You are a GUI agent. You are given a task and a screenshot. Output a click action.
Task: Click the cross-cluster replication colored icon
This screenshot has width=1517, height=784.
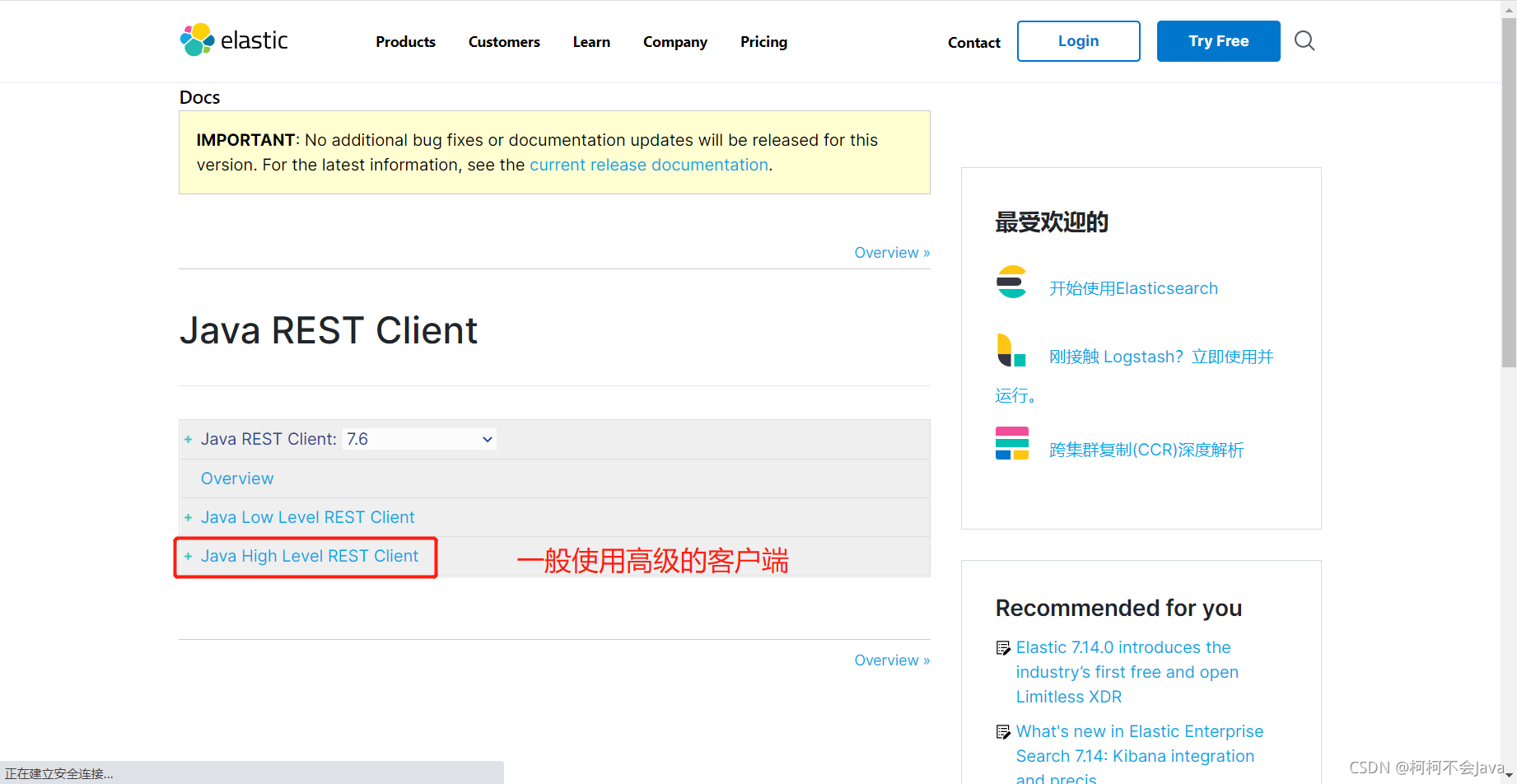(1012, 443)
